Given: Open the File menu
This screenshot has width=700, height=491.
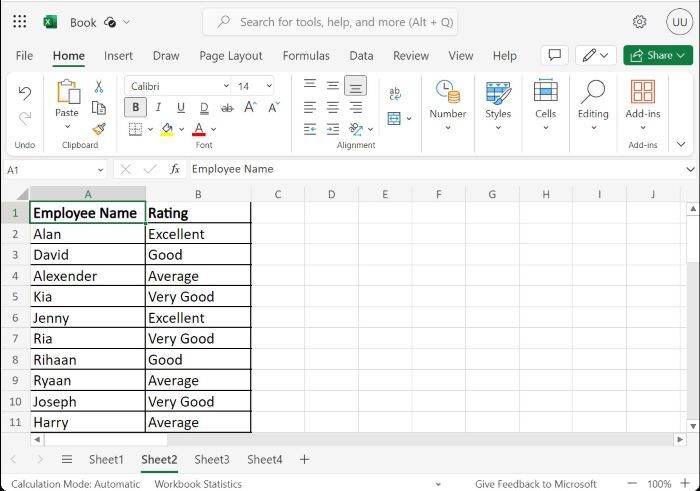Looking at the screenshot, I should click(x=24, y=56).
